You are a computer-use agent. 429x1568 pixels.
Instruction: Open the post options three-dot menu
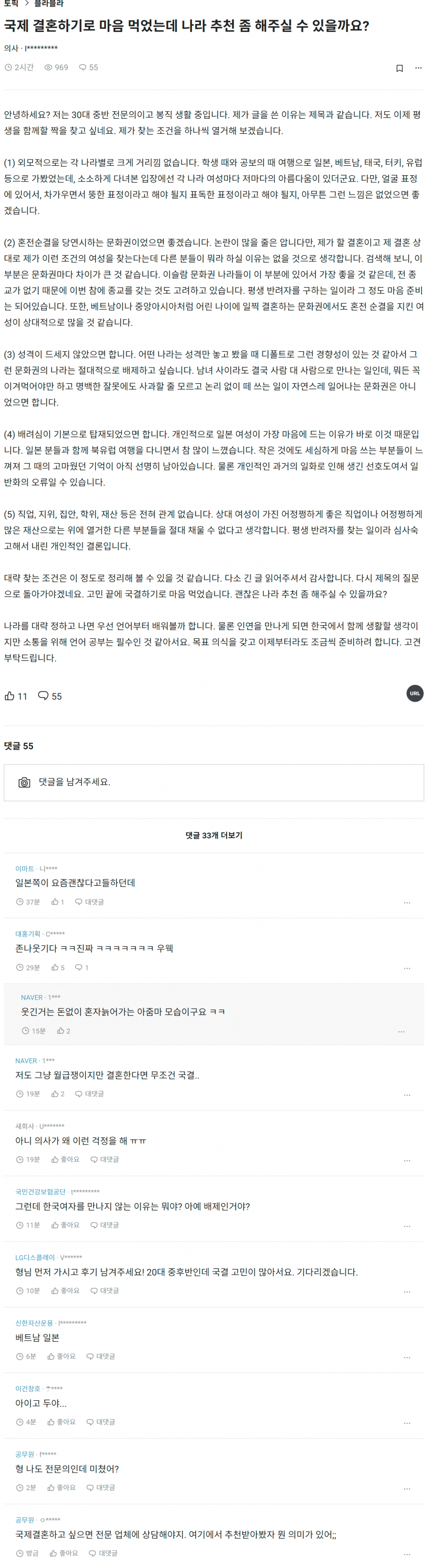coord(418,68)
